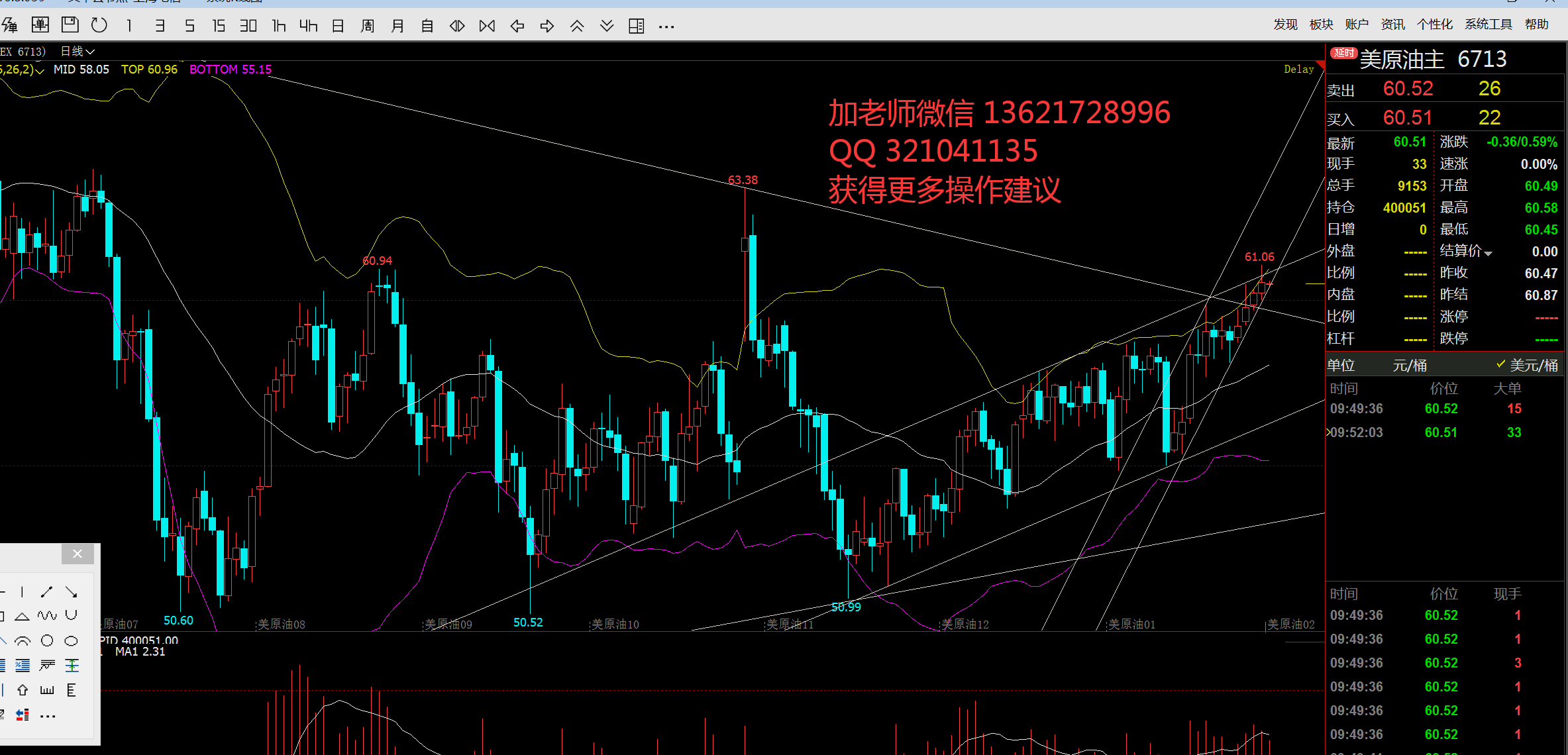Toggle the split-panel layout icon
This screenshot has width=1568, height=755.
tap(636, 26)
